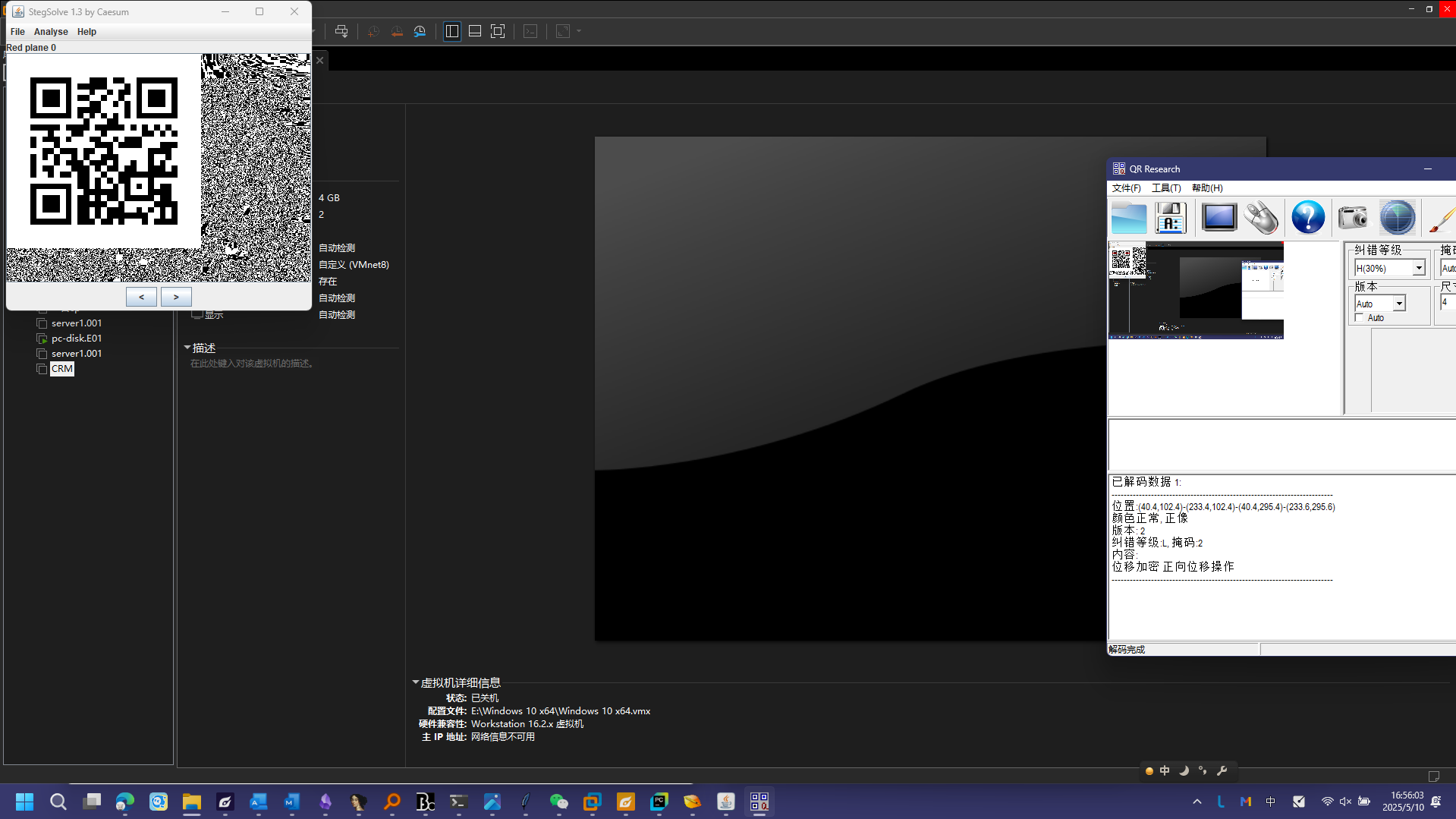The height and width of the screenshot is (819, 1456).
Task: Close the VMware tab with the X
Action: click(320, 61)
